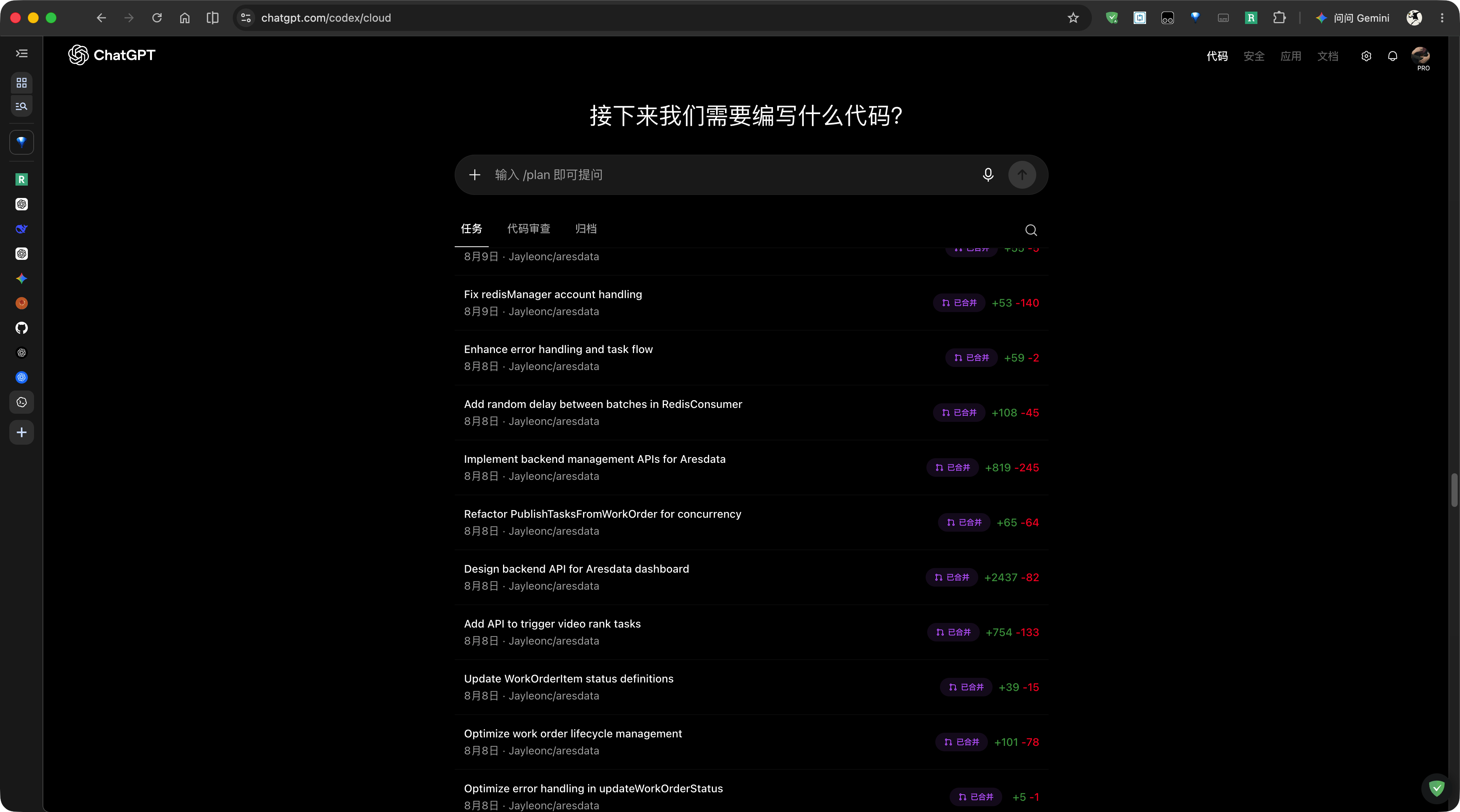1460x812 pixels.
Task: Open site info icon in address bar
Action: click(246, 18)
